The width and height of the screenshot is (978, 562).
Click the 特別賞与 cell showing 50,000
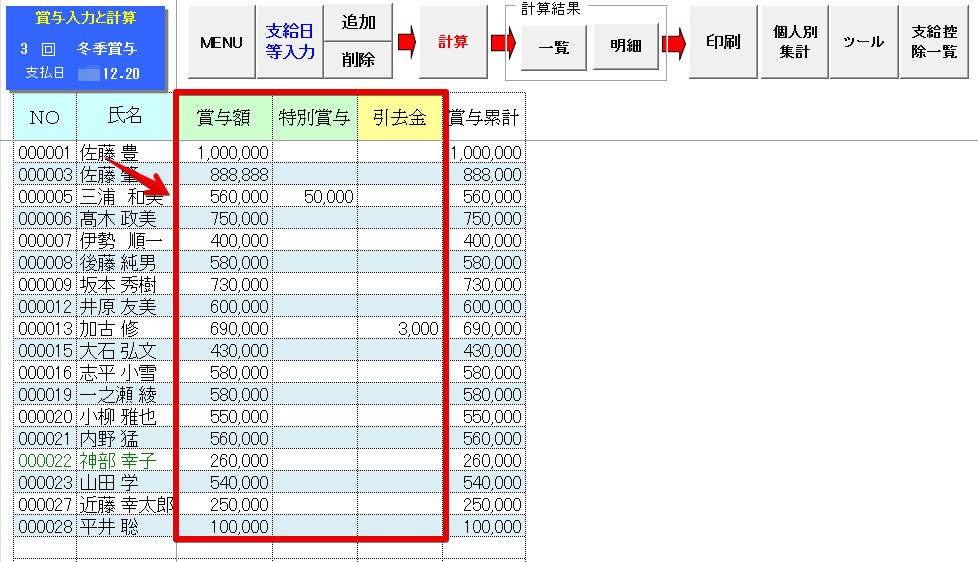tap(315, 197)
